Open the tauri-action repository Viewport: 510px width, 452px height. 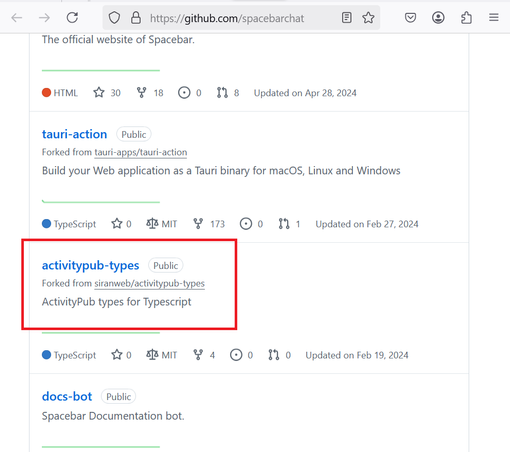tap(74, 134)
